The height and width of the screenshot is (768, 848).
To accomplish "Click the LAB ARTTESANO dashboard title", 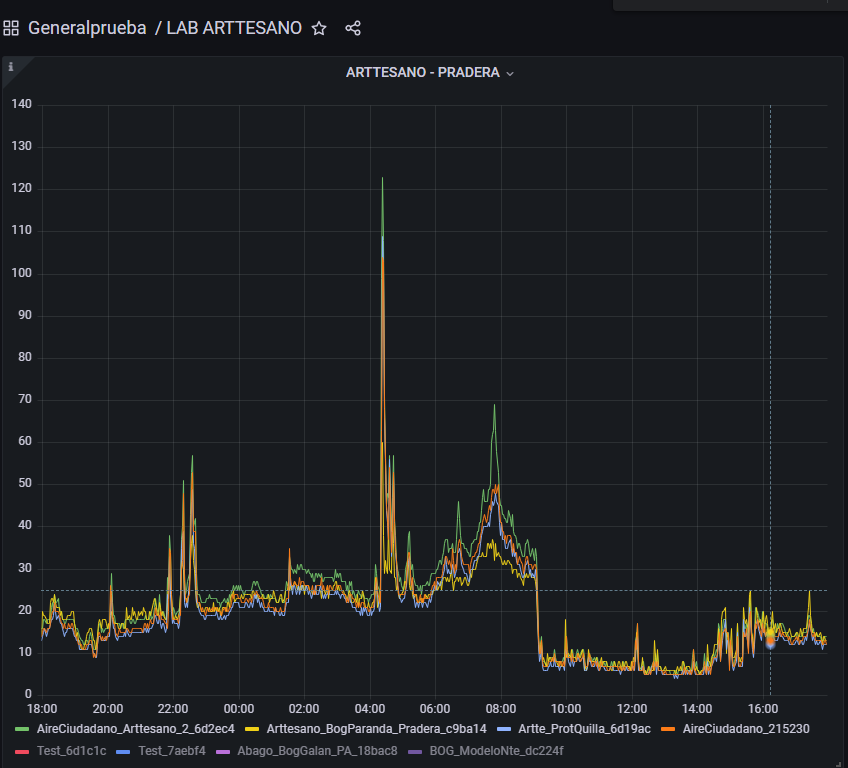I will (234, 28).
